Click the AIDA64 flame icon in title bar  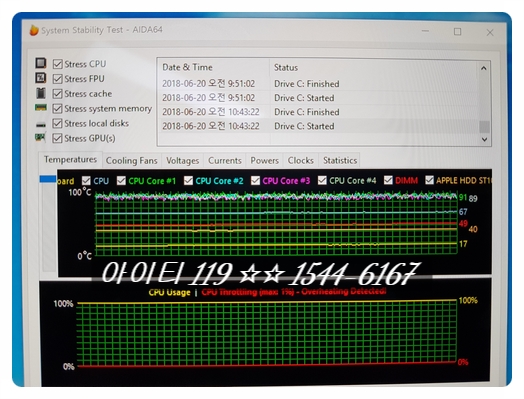coord(34,30)
